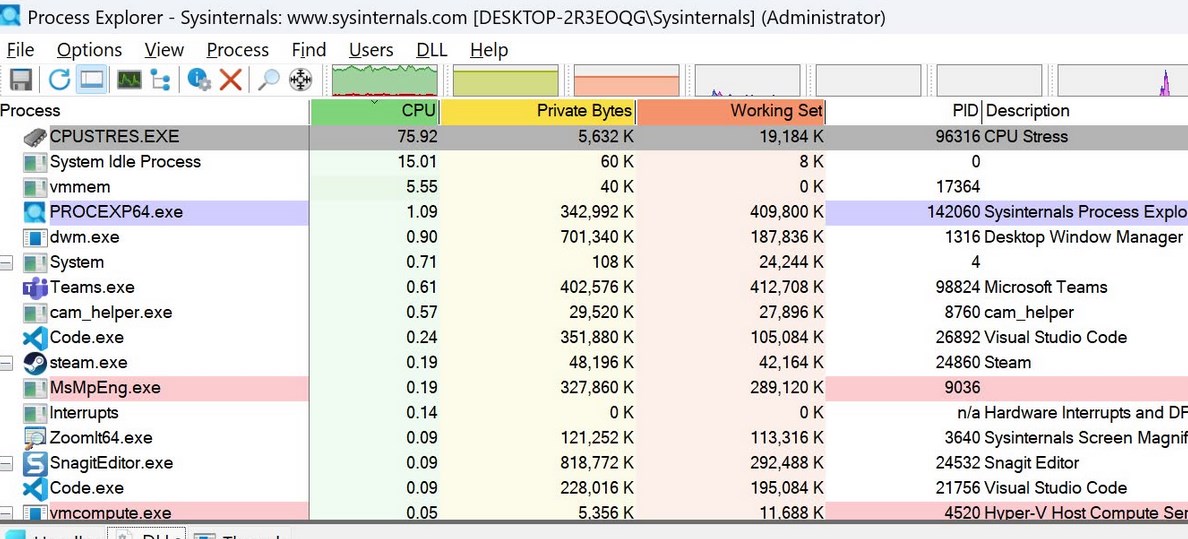Click the Interrupts process icon

(35, 413)
